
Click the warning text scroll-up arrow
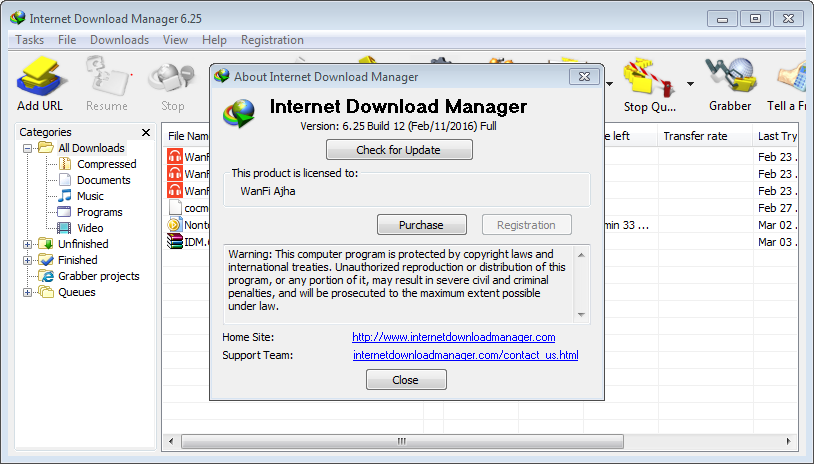point(581,255)
